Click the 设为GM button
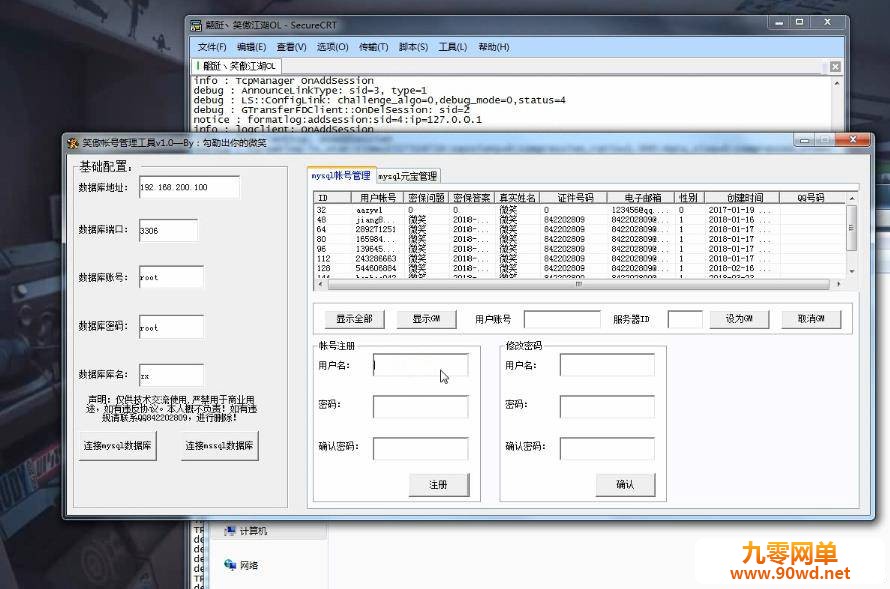The width and height of the screenshot is (890, 589). coord(739,319)
